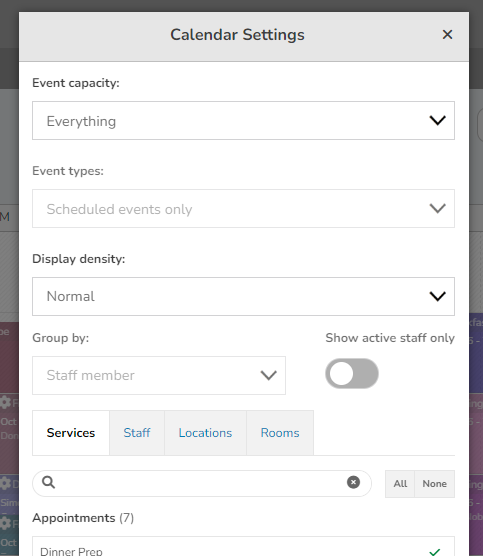Open the Staff member group dropdown
The image size is (483, 556).
point(159,376)
